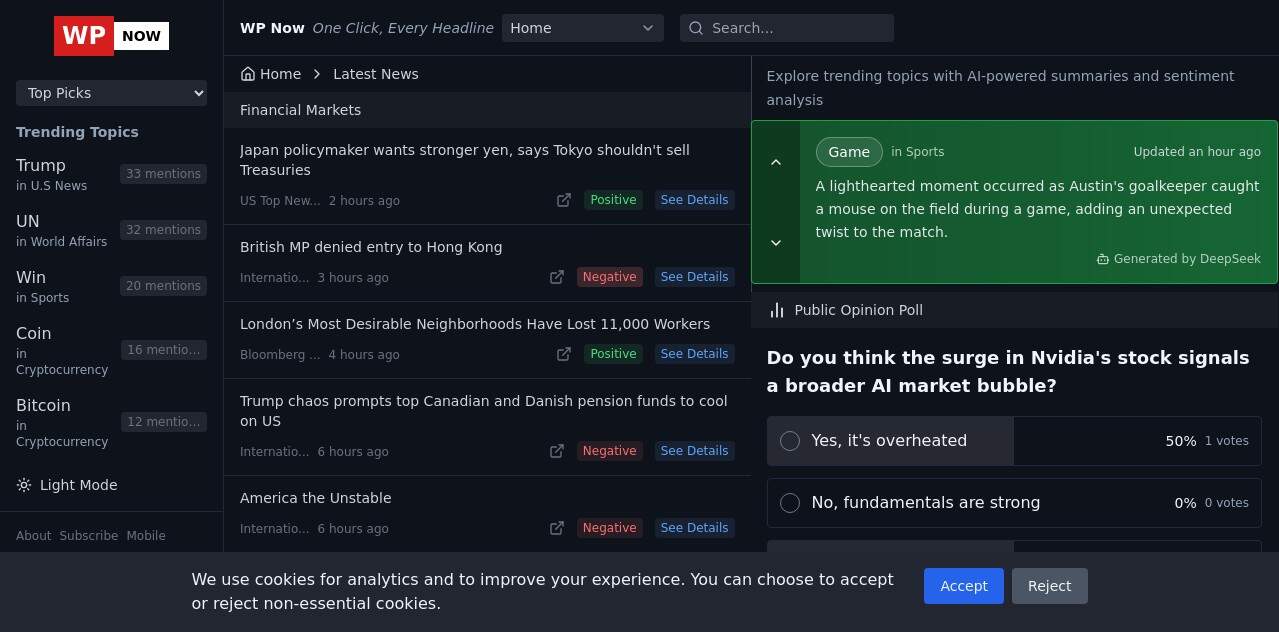
Task: Accept the cookie notice
Action: (963, 586)
